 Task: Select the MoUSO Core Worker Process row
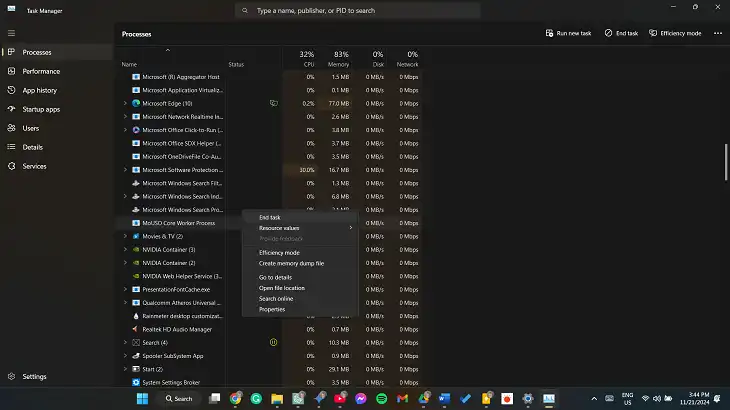pyautogui.click(x=179, y=223)
